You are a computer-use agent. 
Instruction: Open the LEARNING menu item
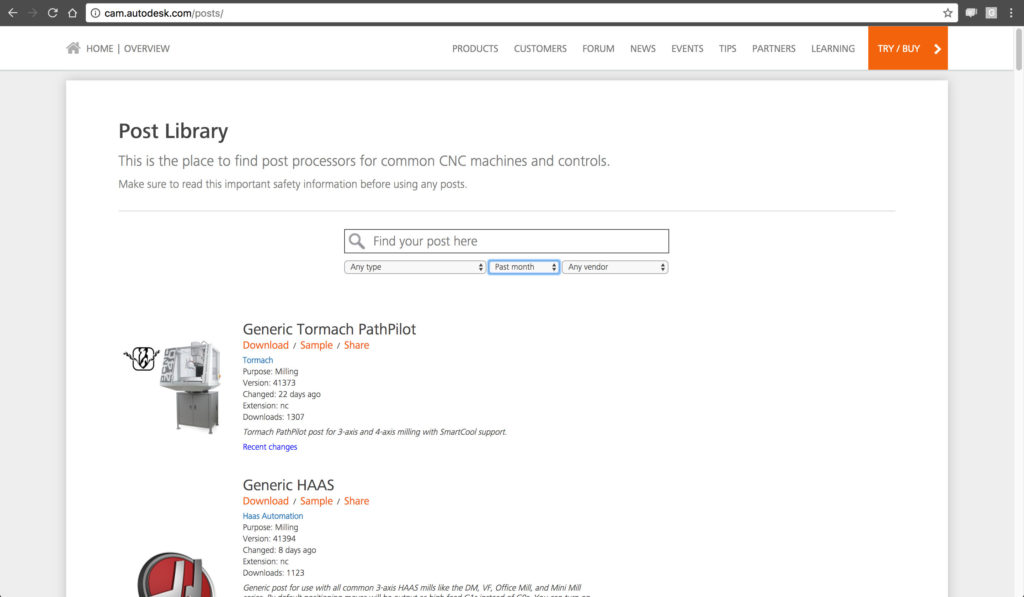click(833, 48)
